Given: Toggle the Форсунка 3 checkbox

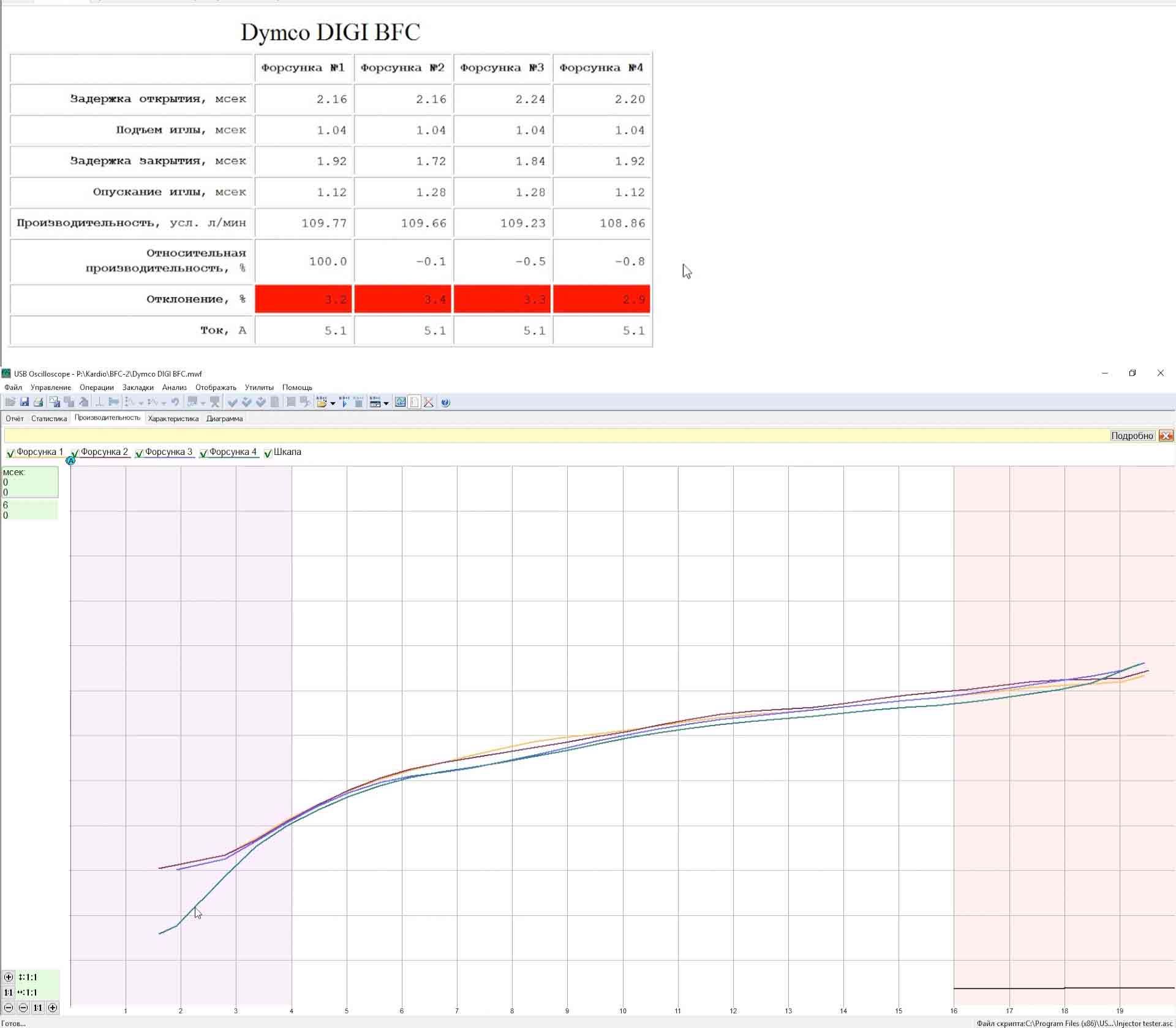Looking at the screenshot, I should point(139,452).
